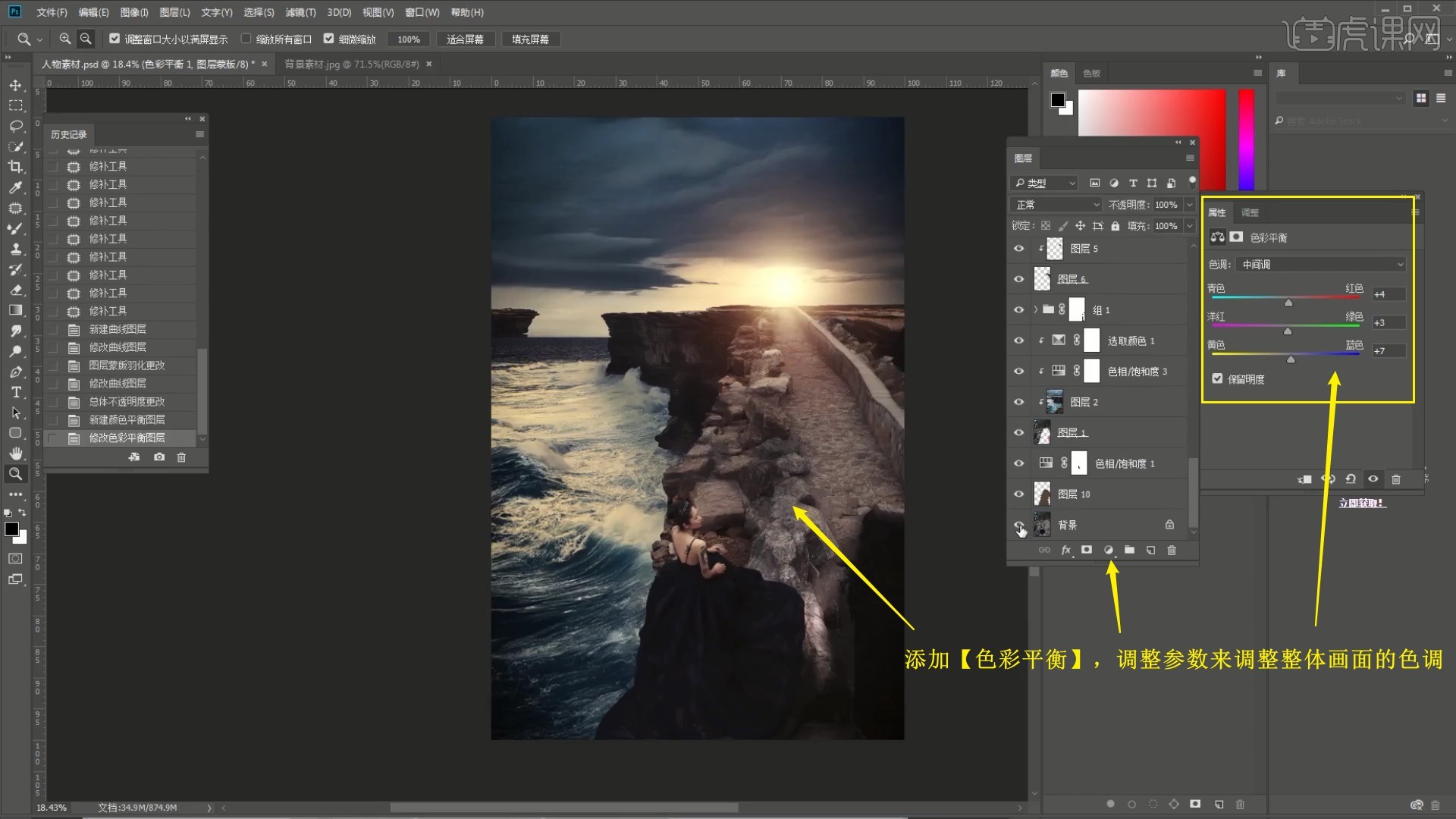This screenshot has width=1456, height=819.
Task: Select the Type tool
Action: pos(15,392)
